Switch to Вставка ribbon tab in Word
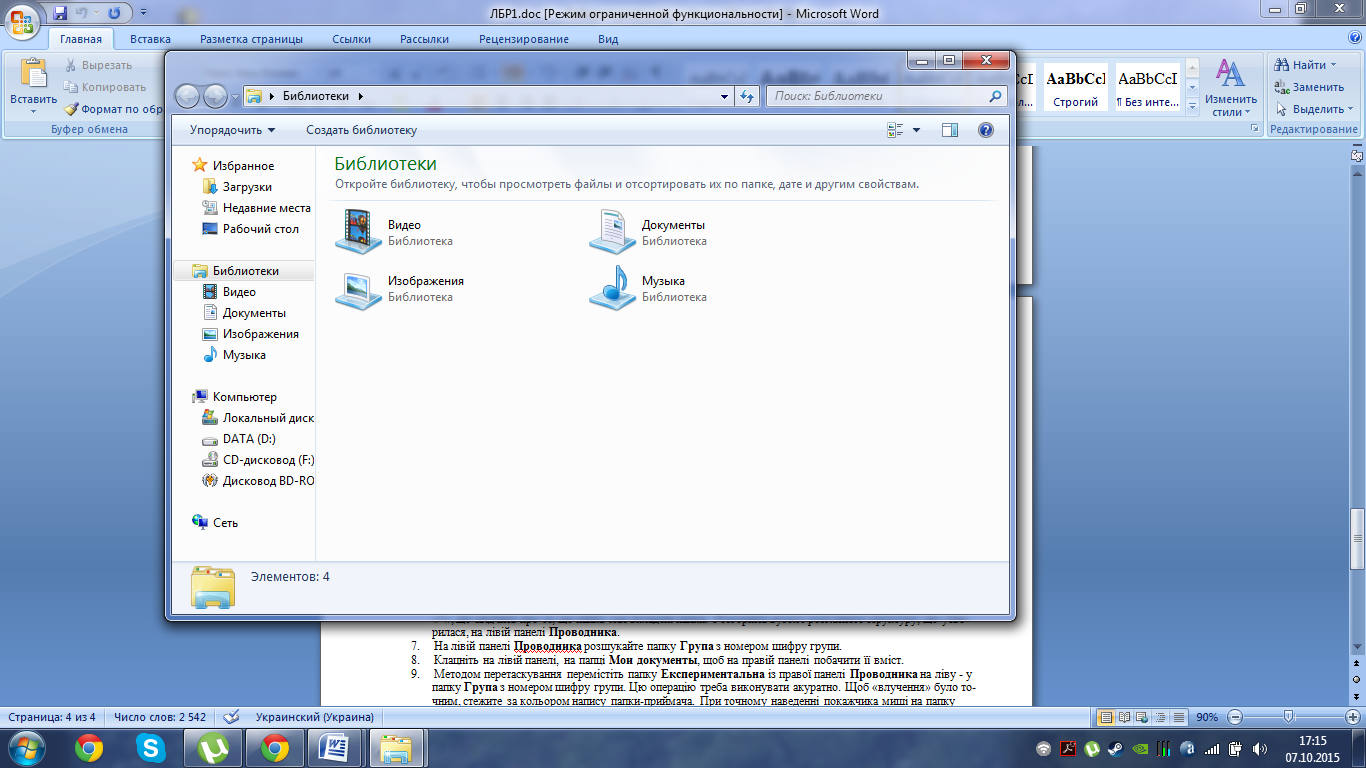Viewport: 1366px width, 768px height. (x=150, y=39)
